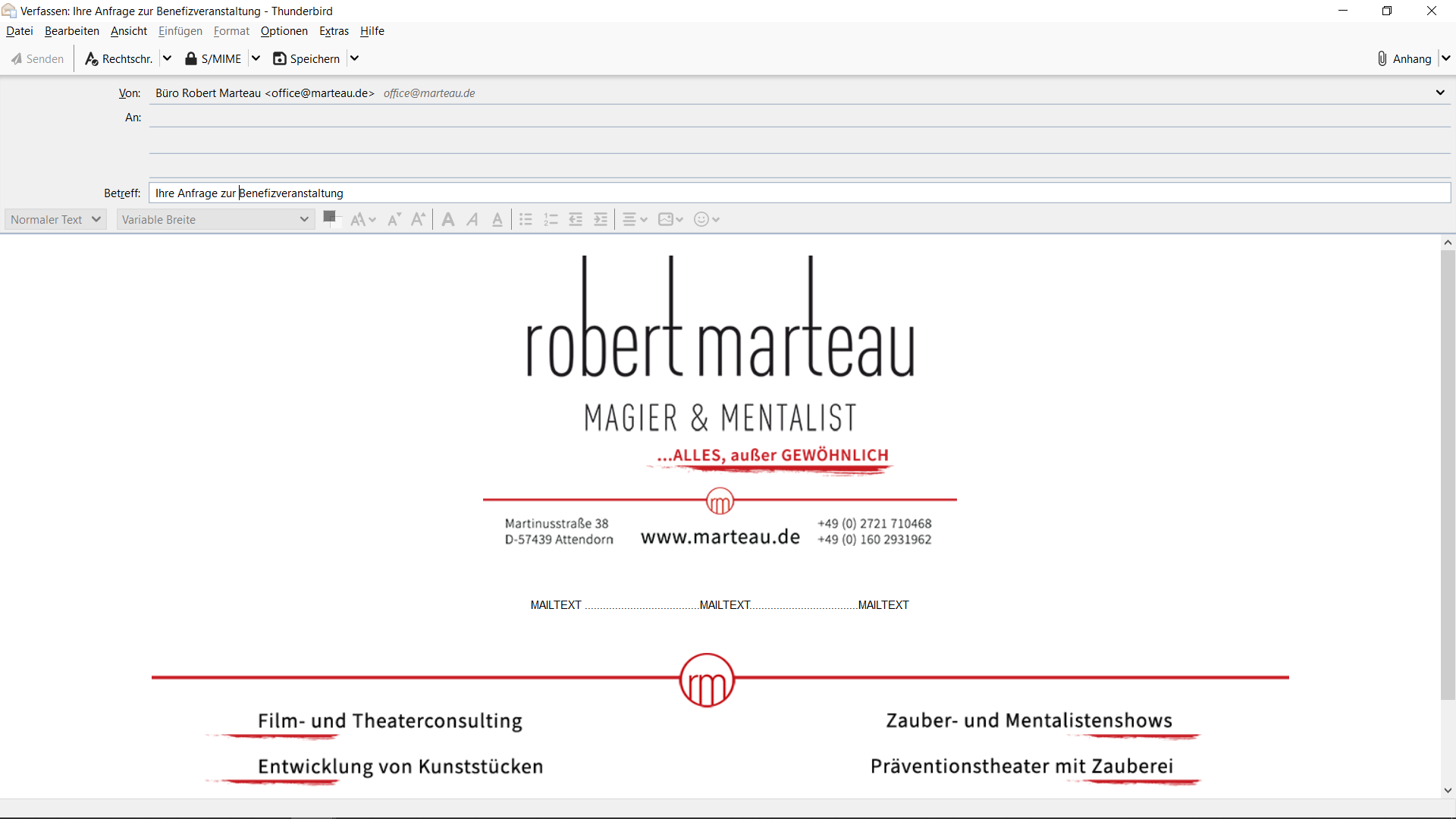Click the increase indent icon
Image resolution: width=1456 pixels, height=819 pixels.
coord(601,220)
